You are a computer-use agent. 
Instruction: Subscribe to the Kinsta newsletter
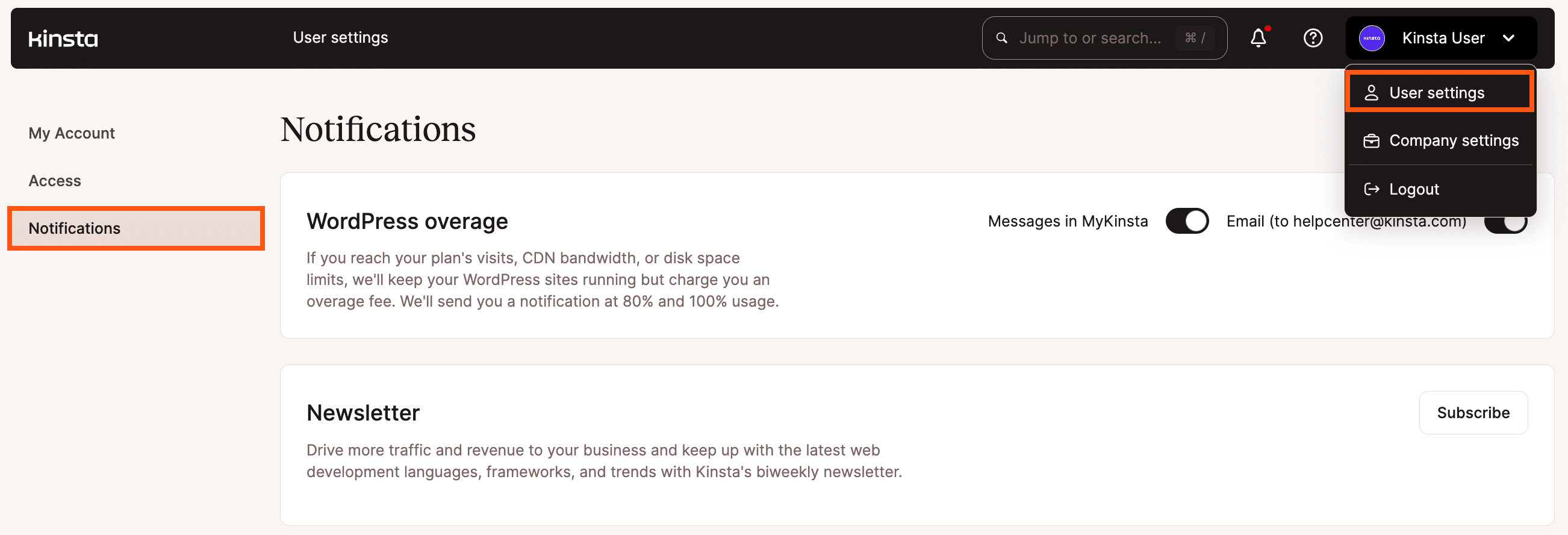point(1473,413)
